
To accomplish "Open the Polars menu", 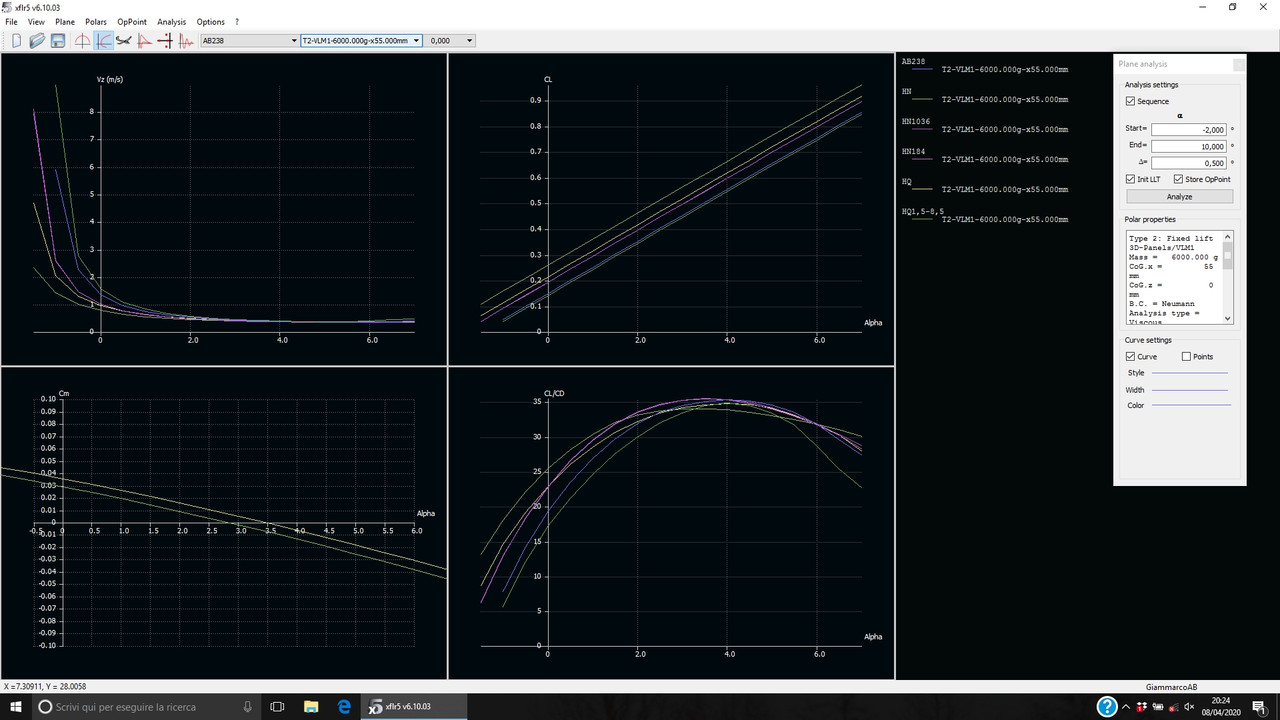I will click(x=96, y=22).
